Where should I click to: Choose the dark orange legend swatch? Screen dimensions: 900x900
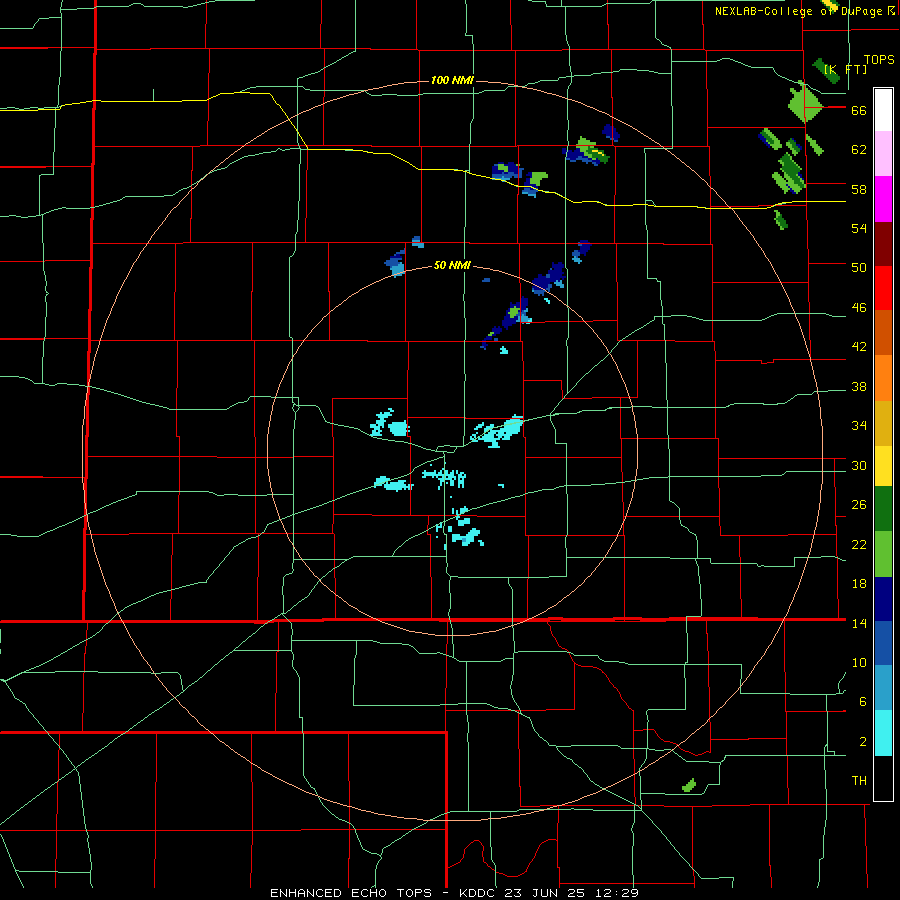(x=883, y=333)
